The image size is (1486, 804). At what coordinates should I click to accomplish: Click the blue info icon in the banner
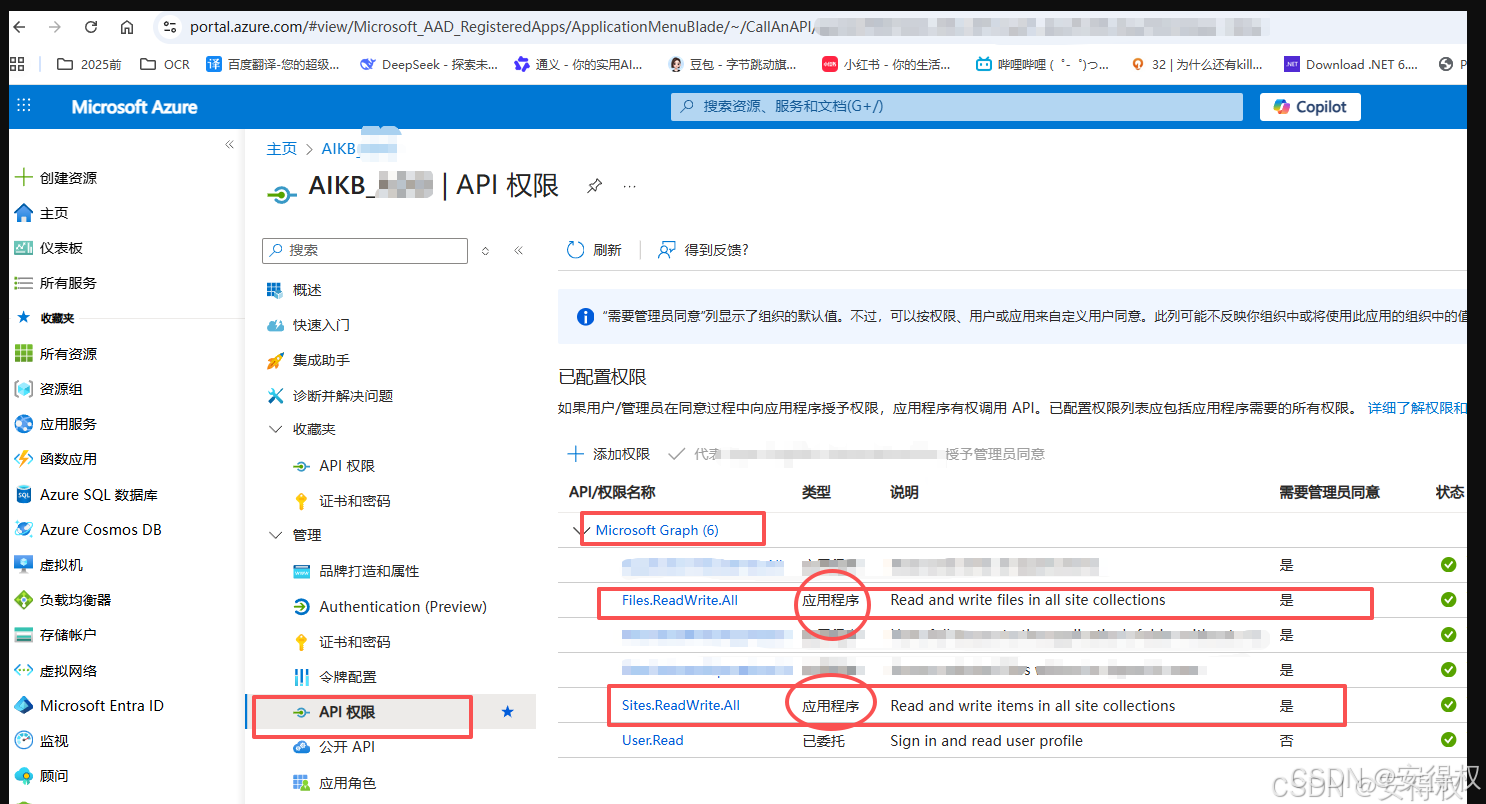click(586, 316)
